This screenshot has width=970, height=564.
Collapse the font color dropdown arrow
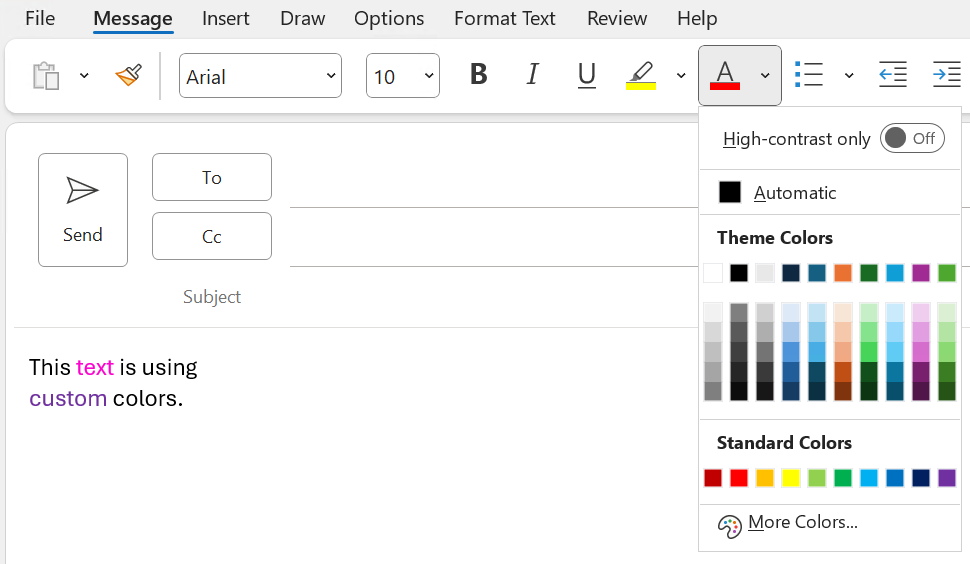coord(765,75)
